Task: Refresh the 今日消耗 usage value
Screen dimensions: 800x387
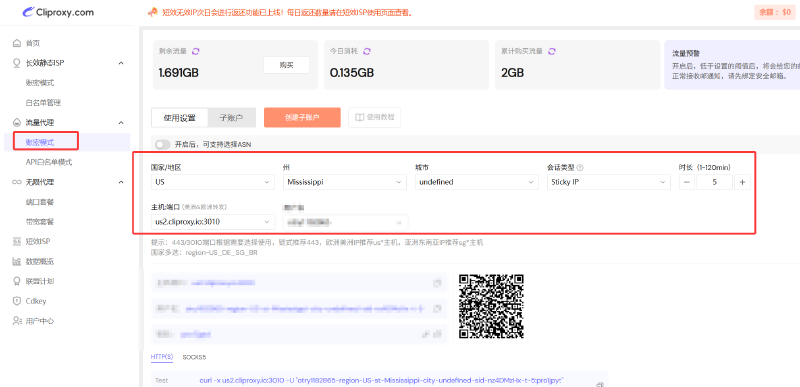Action: pos(366,51)
